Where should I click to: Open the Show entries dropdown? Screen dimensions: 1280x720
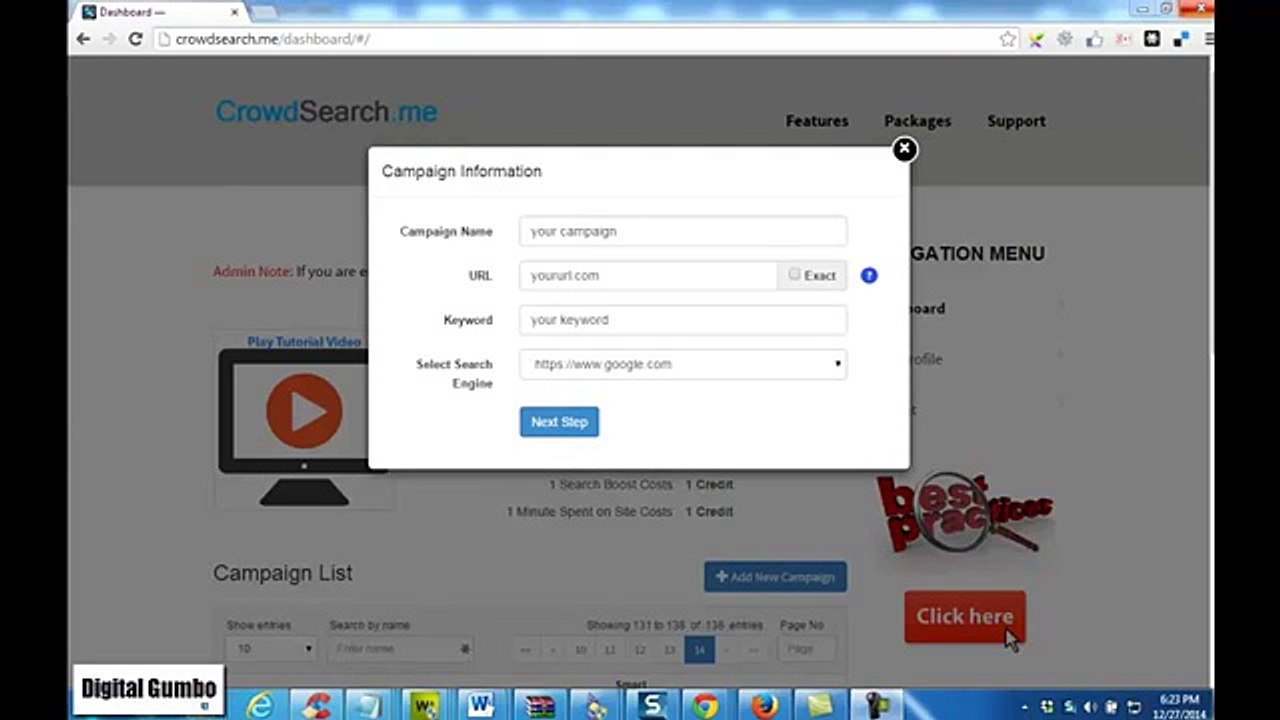tap(270, 649)
